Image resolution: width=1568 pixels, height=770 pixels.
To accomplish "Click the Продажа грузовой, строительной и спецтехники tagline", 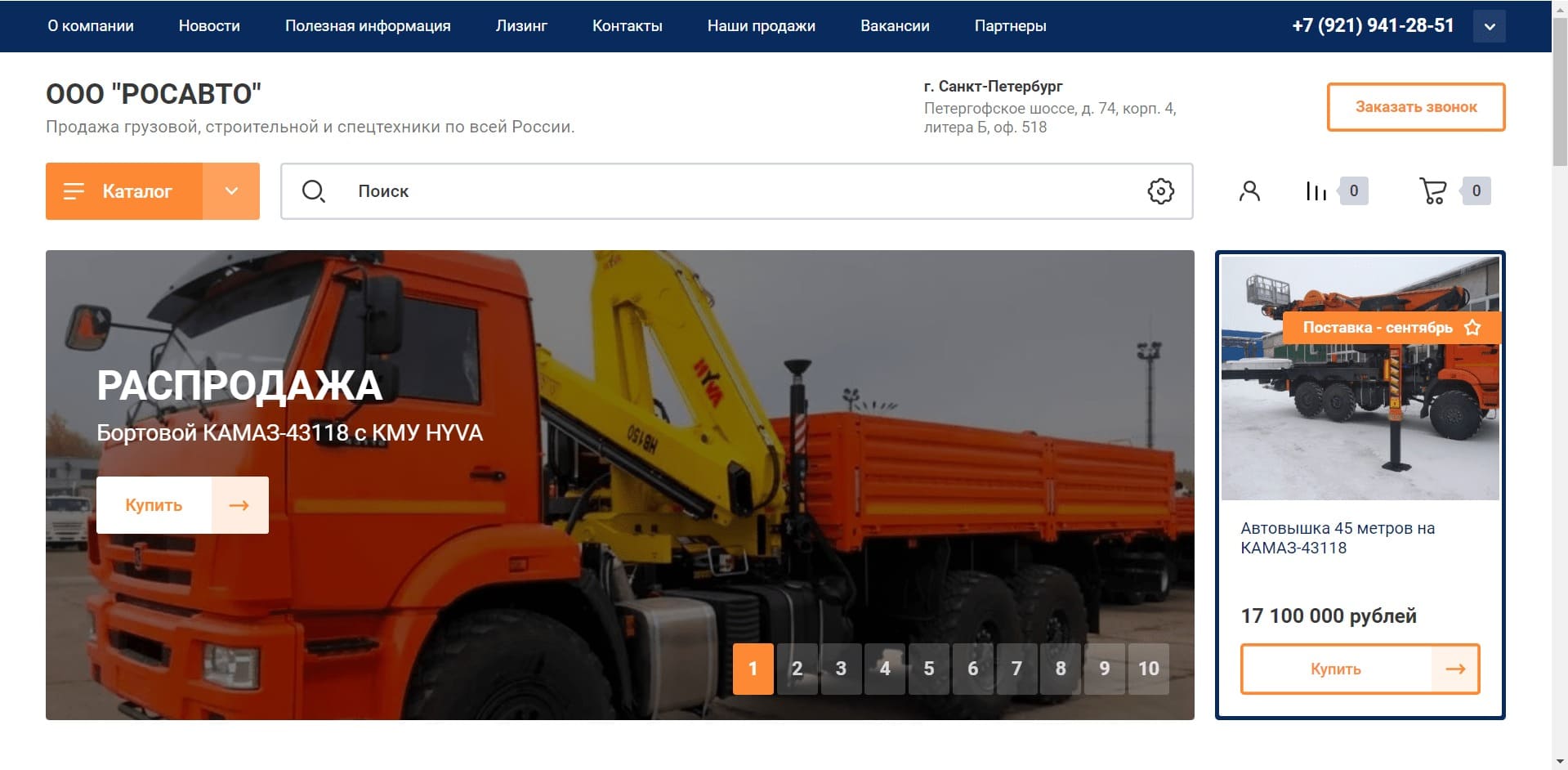I will 310,127.
